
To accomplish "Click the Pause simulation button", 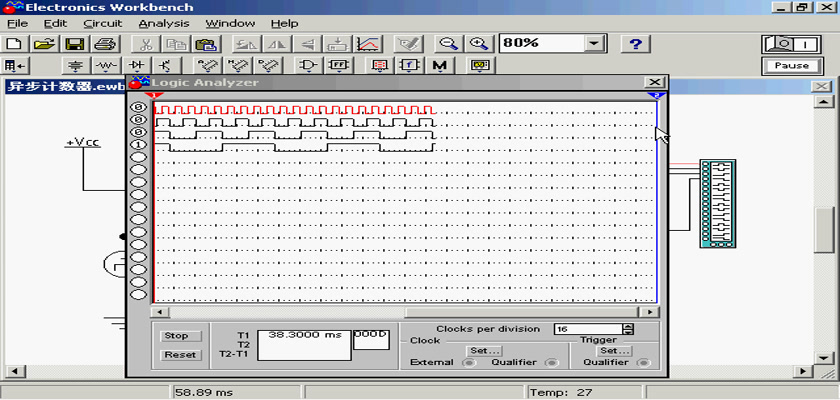I will click(791, 66).
